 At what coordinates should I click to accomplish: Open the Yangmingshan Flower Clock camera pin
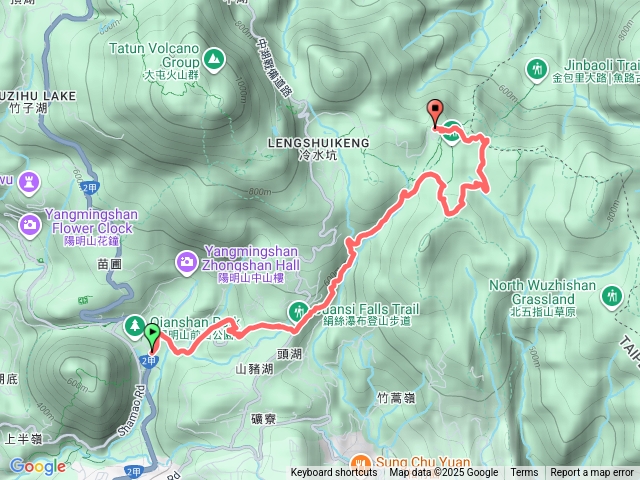[30, 226]
